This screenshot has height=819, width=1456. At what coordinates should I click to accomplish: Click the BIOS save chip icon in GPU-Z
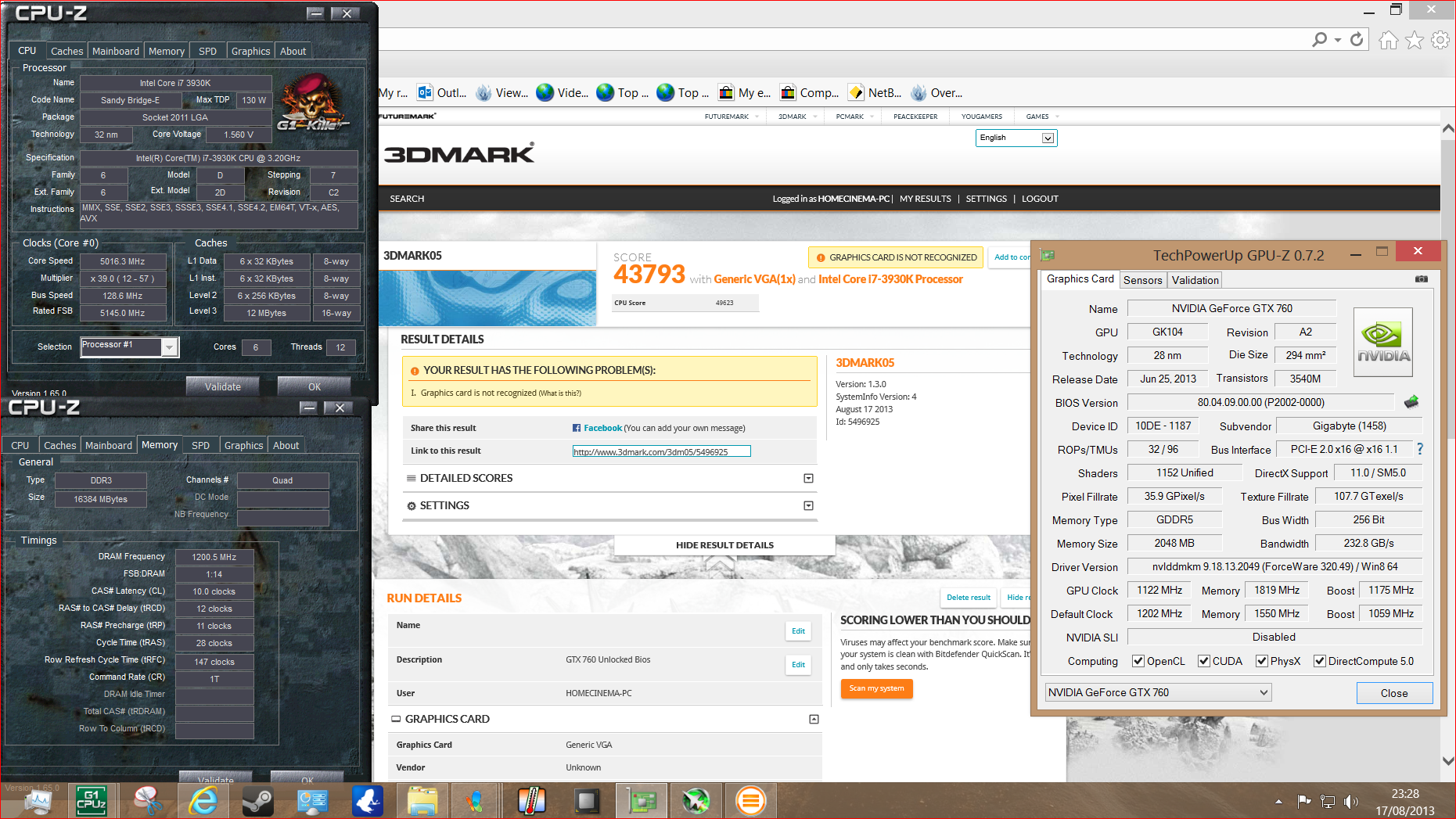tap(1411, 402)
